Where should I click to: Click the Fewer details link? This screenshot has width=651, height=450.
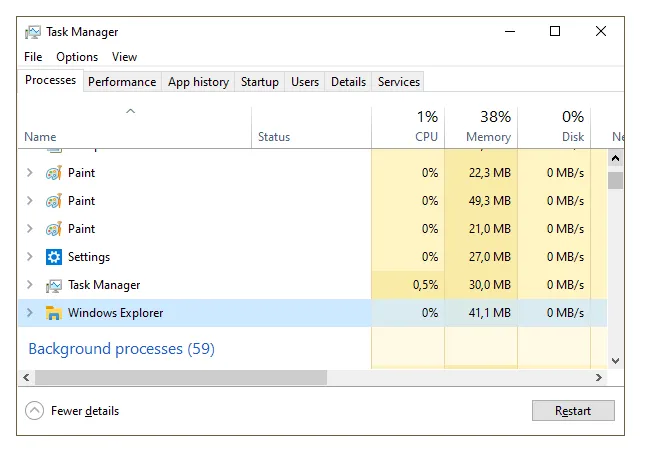85,411
